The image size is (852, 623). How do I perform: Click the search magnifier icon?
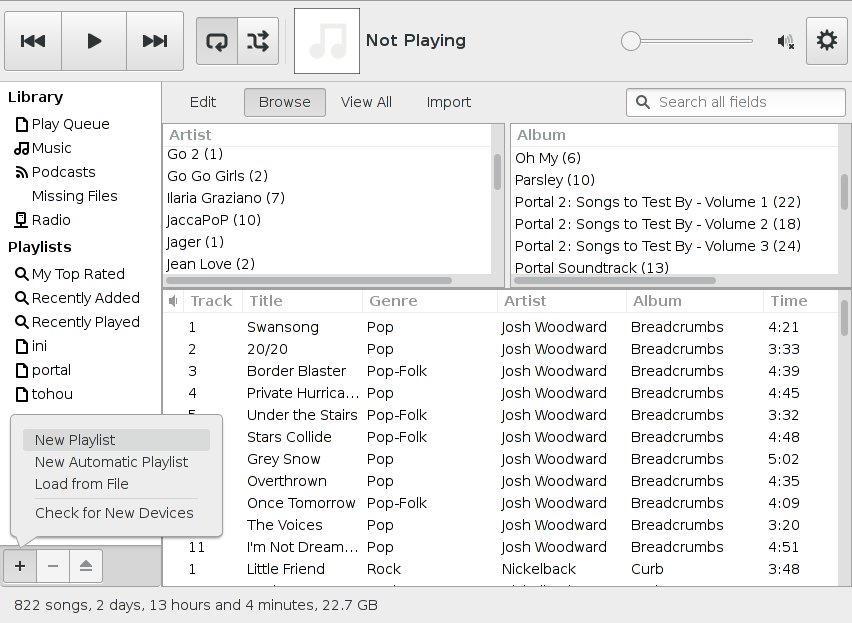pos(643,102)
